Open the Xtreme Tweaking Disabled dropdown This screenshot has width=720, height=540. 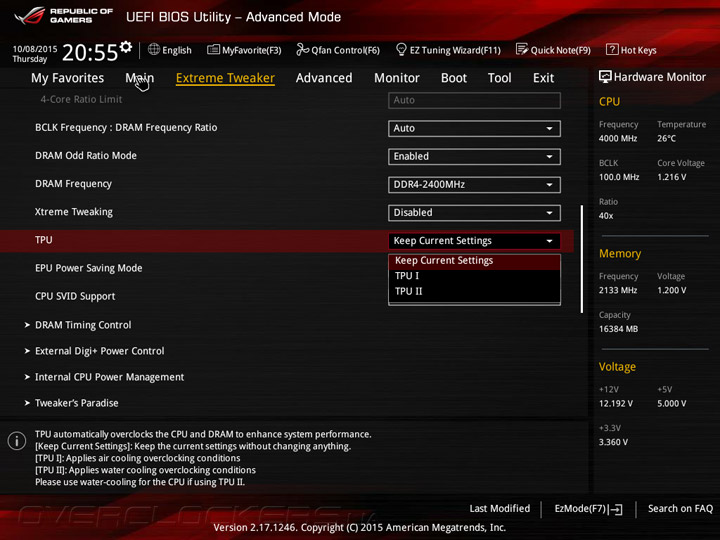click(x=474, y=213)
